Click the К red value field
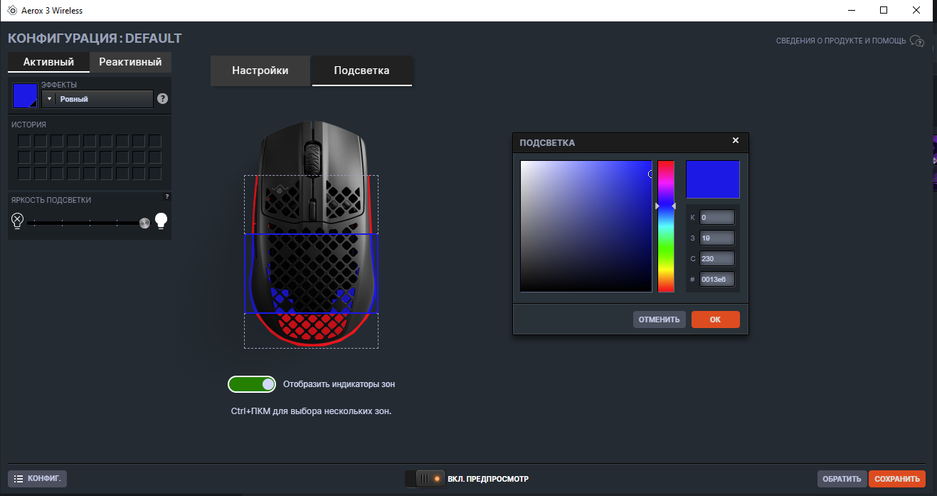Screen dimensions: 937x496 coord(716,218)
